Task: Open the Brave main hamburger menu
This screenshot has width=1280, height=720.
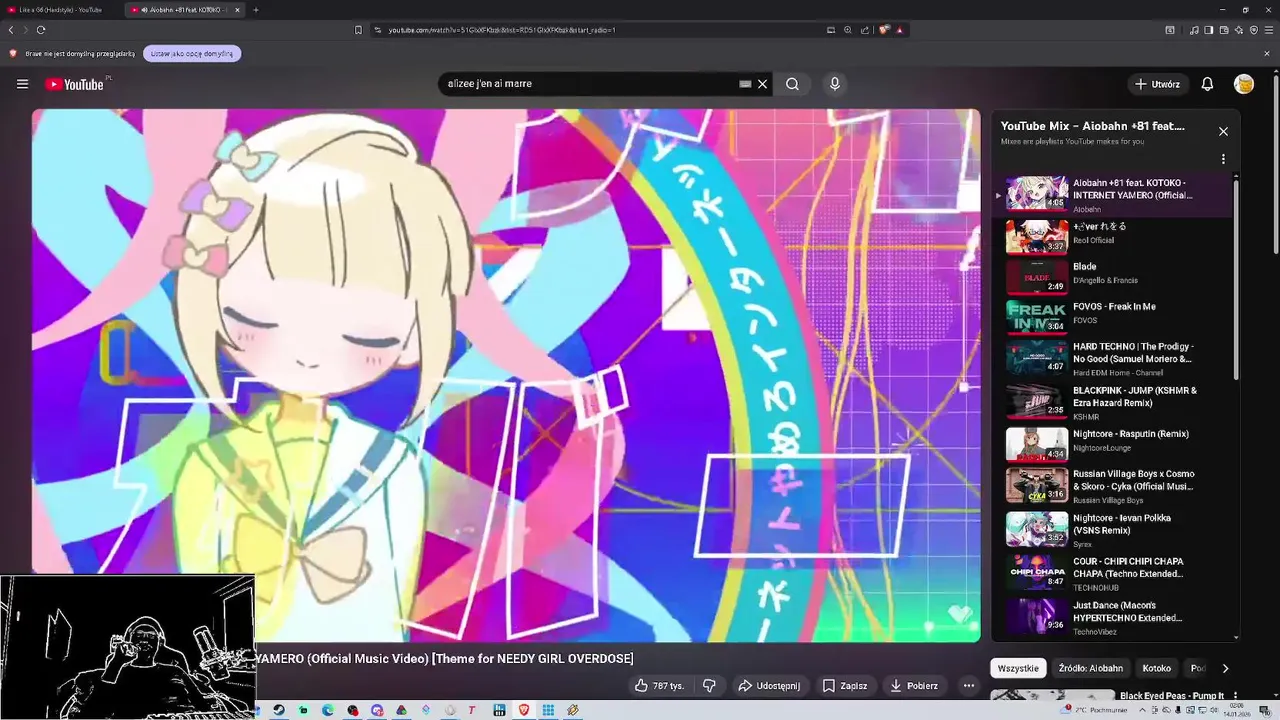Action: coord(1269,30)
